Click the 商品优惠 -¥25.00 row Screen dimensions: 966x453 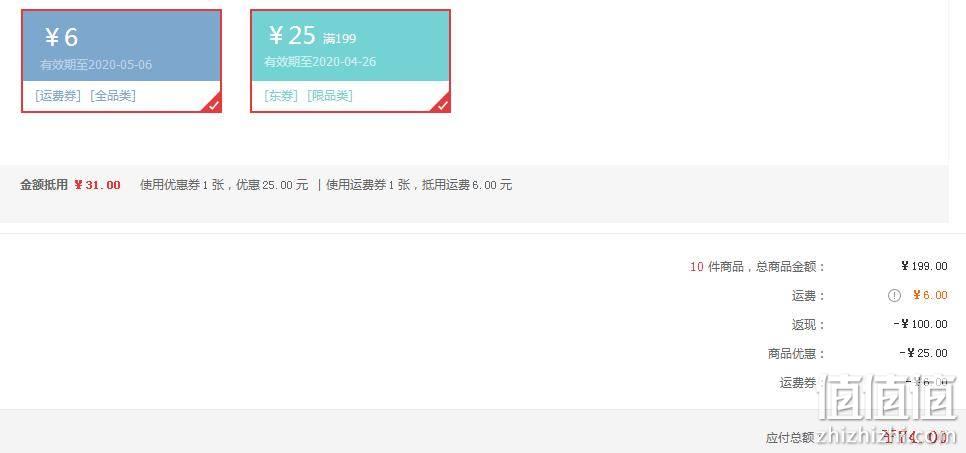pos(858,353)
